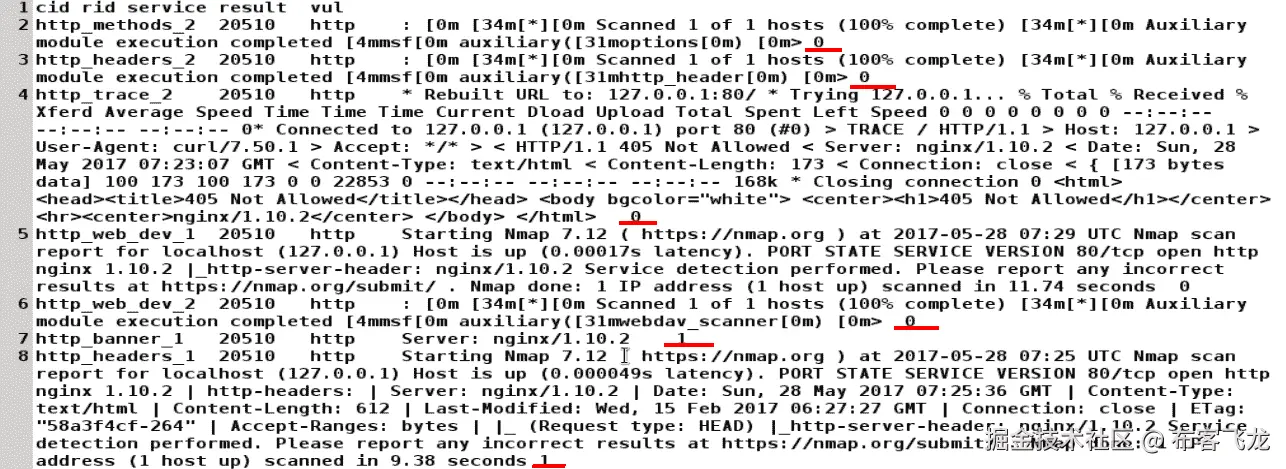This screenshot has height=469, width=1286.
Task: Click the 'http_headers_1' entry name
Action: [117, 356]
